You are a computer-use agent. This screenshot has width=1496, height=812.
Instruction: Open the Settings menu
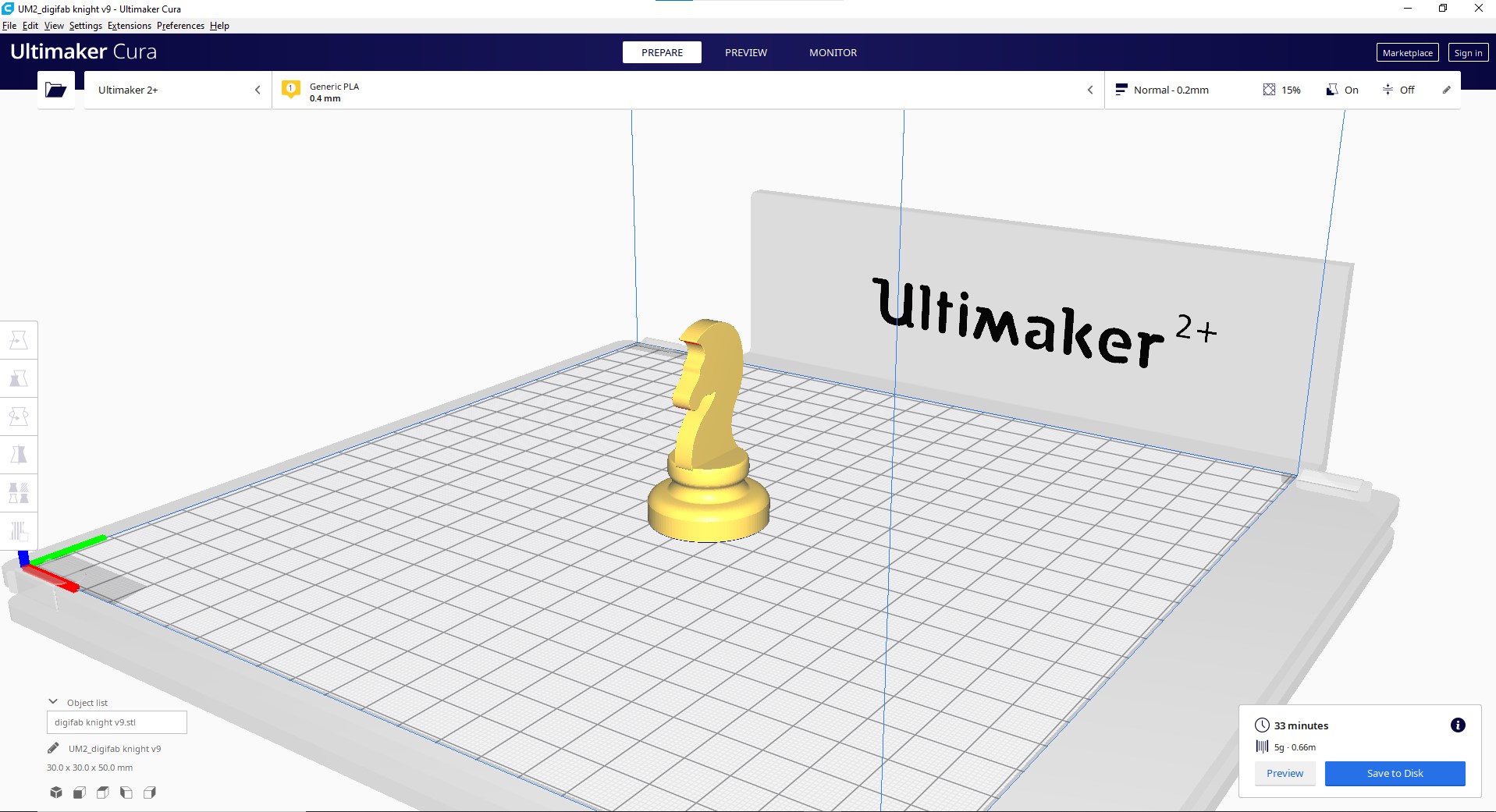86,26
